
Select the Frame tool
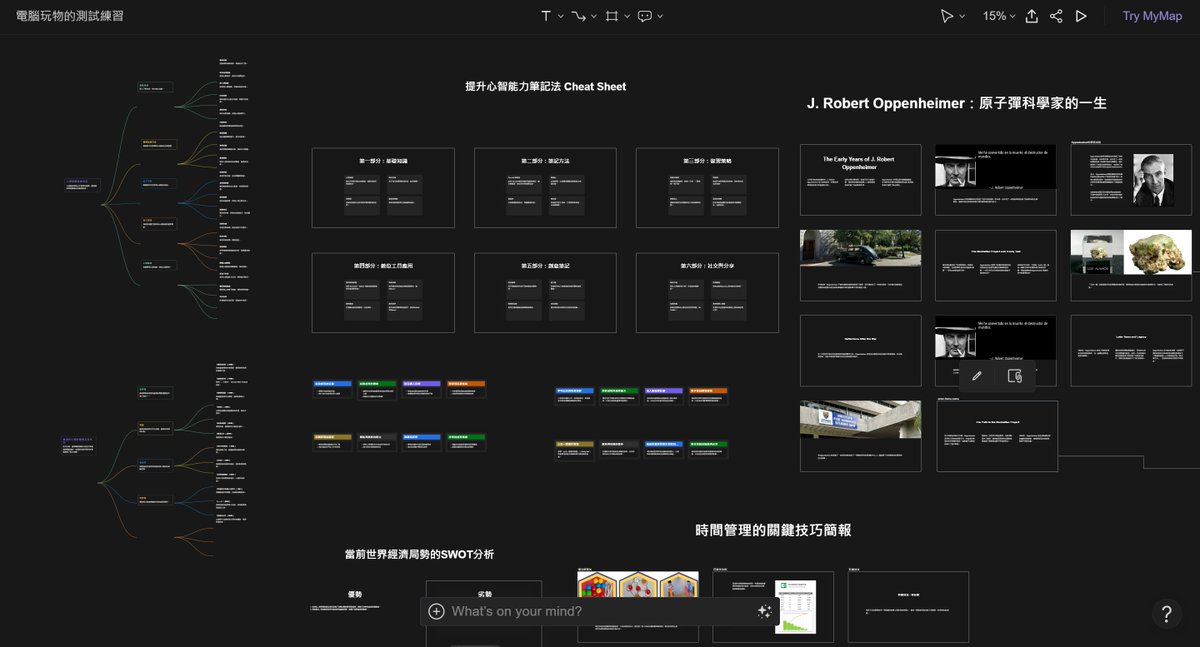(612, 16)
